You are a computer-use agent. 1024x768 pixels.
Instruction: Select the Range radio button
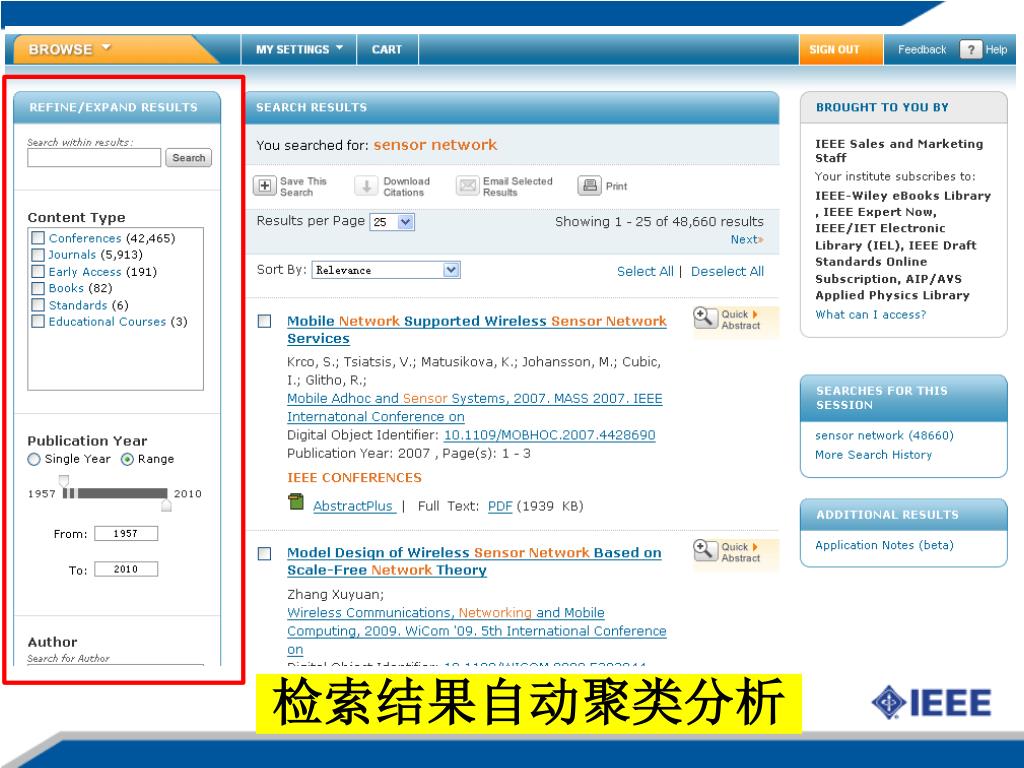click(x=127, y=459)
